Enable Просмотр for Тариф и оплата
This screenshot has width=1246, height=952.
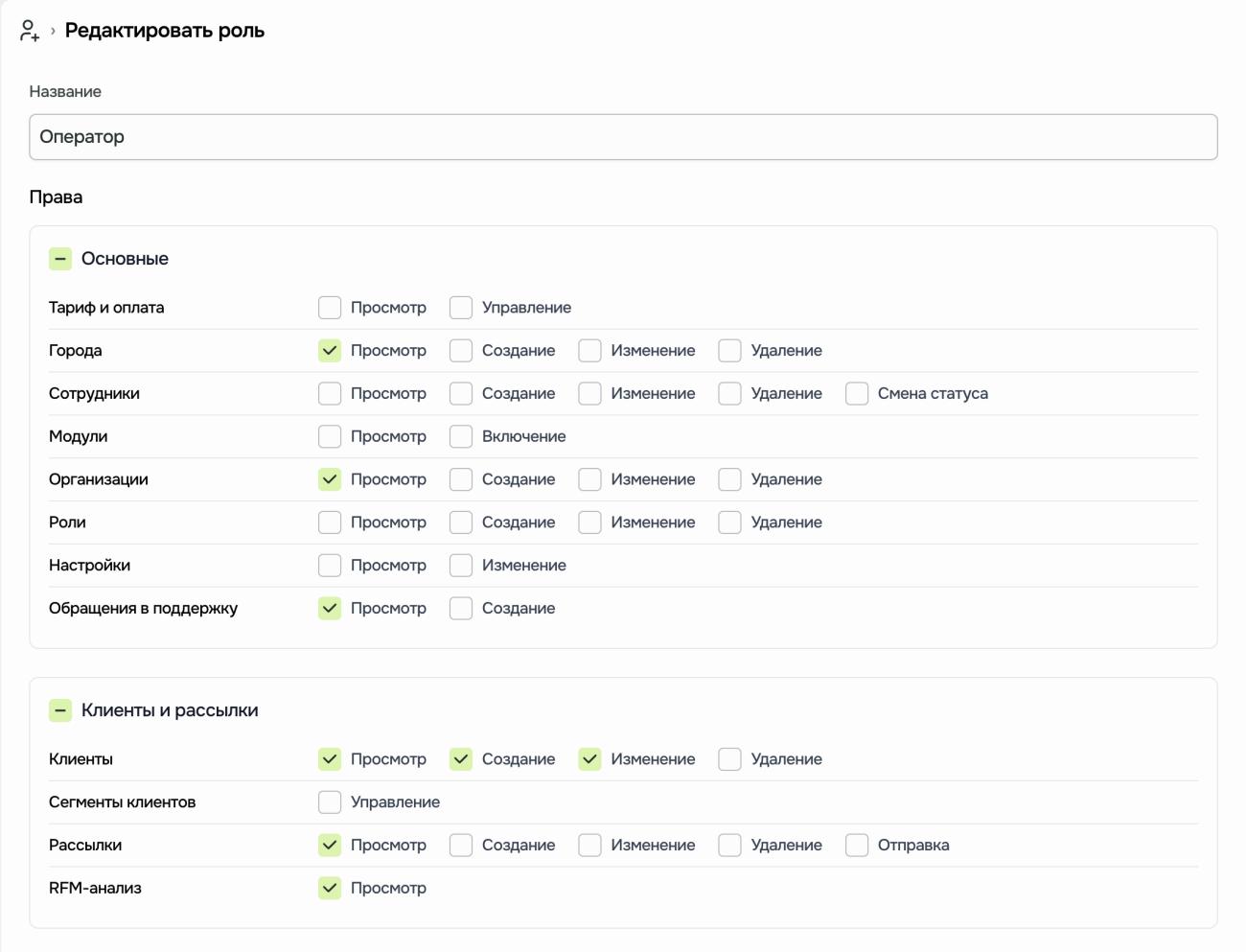pos(330,308)
